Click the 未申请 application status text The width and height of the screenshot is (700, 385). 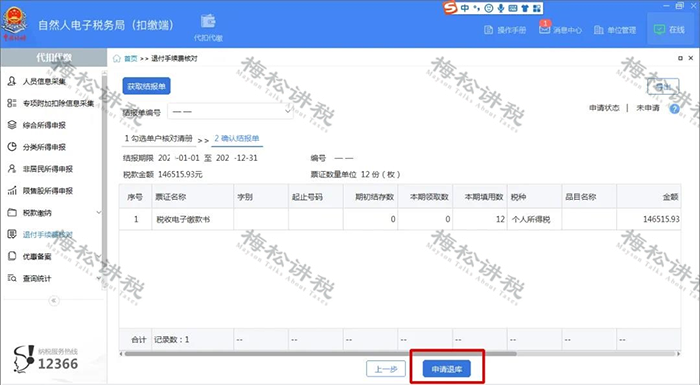click(648, 108)
